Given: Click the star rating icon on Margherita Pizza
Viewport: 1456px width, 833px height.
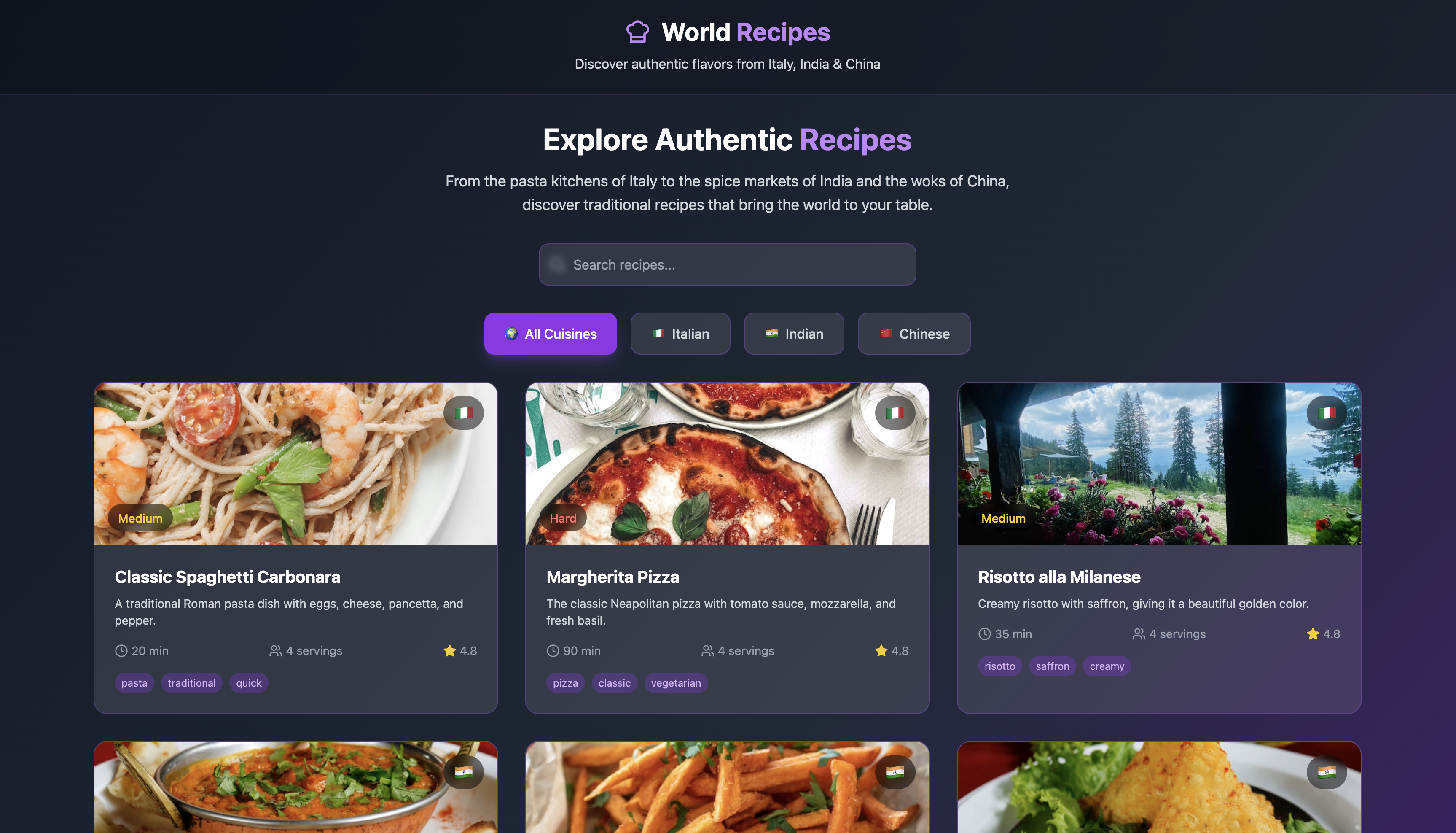Looking at the screenshot, I should (881, 650).
